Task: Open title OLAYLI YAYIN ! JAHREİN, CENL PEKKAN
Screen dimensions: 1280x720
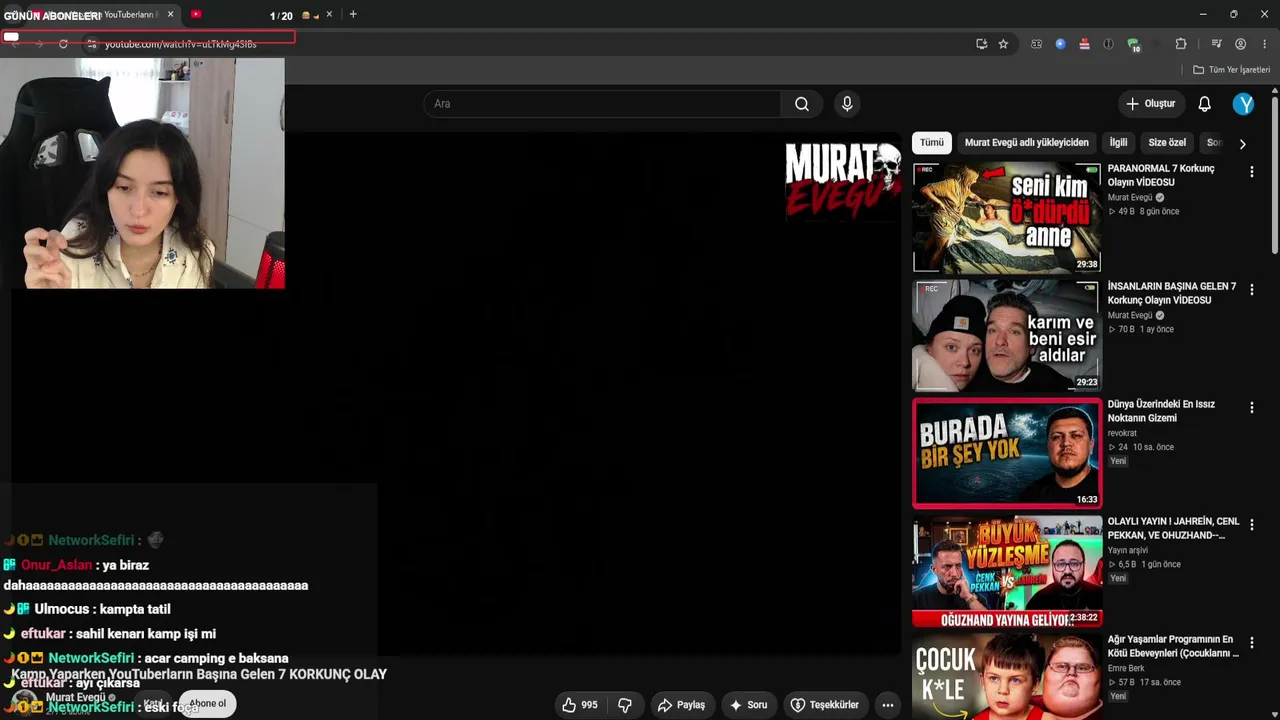Action: pyautogui.click(x=1173, y=528)
